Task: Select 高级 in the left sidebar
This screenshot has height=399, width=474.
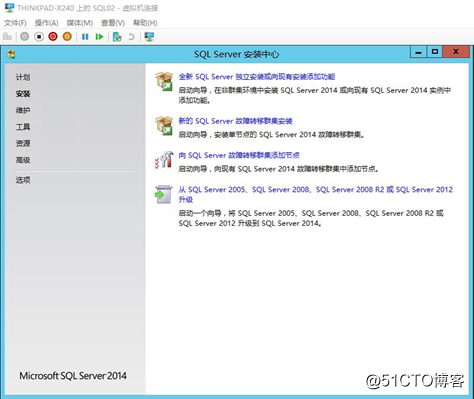Action: (x=23, y=160)
